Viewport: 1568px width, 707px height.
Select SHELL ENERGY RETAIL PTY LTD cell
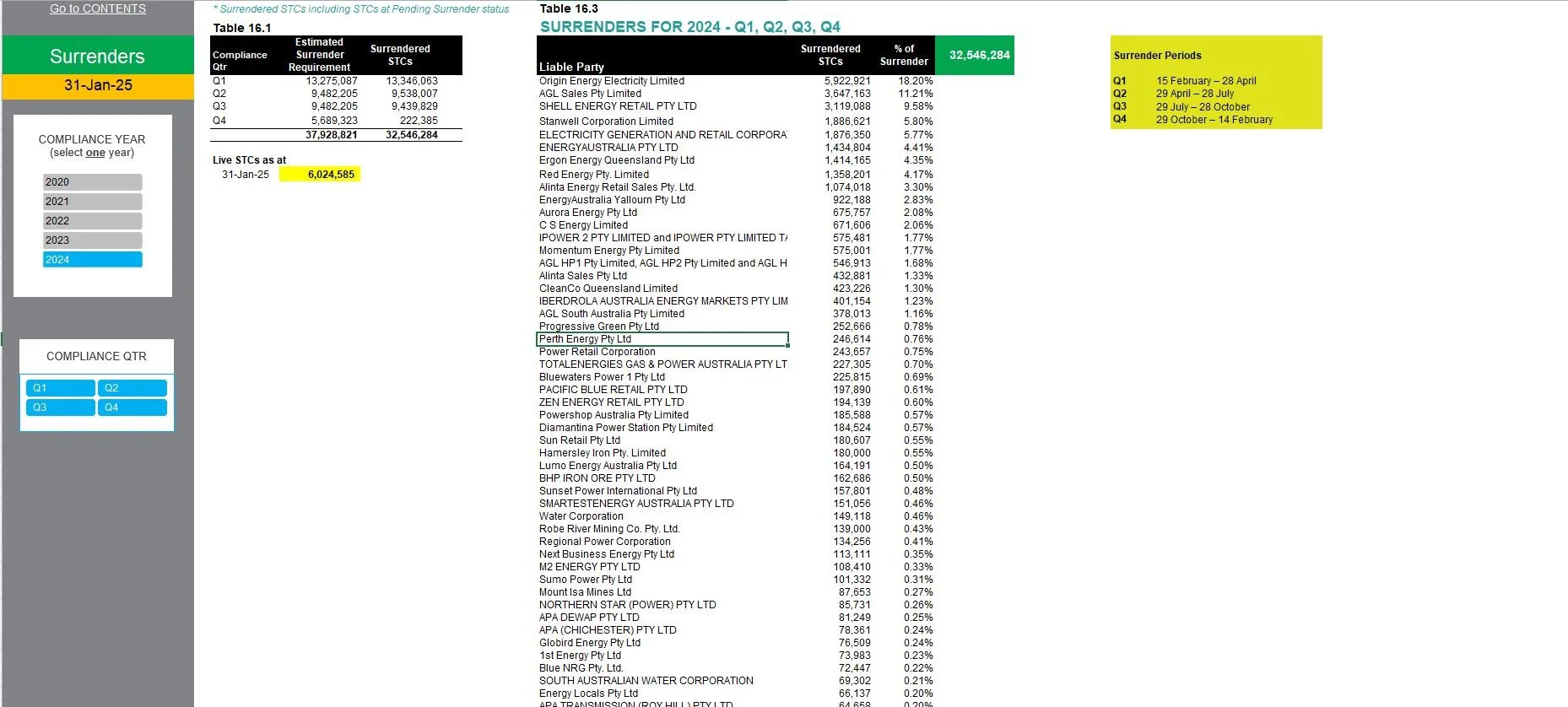pos(618,106)
